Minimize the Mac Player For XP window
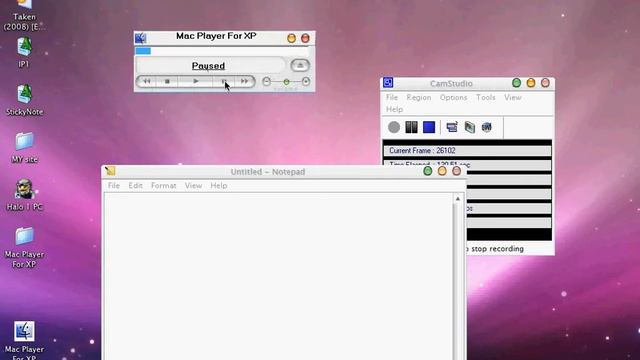Image resolution: width=640 pixels, height=360 pixels. coord(291,38)
